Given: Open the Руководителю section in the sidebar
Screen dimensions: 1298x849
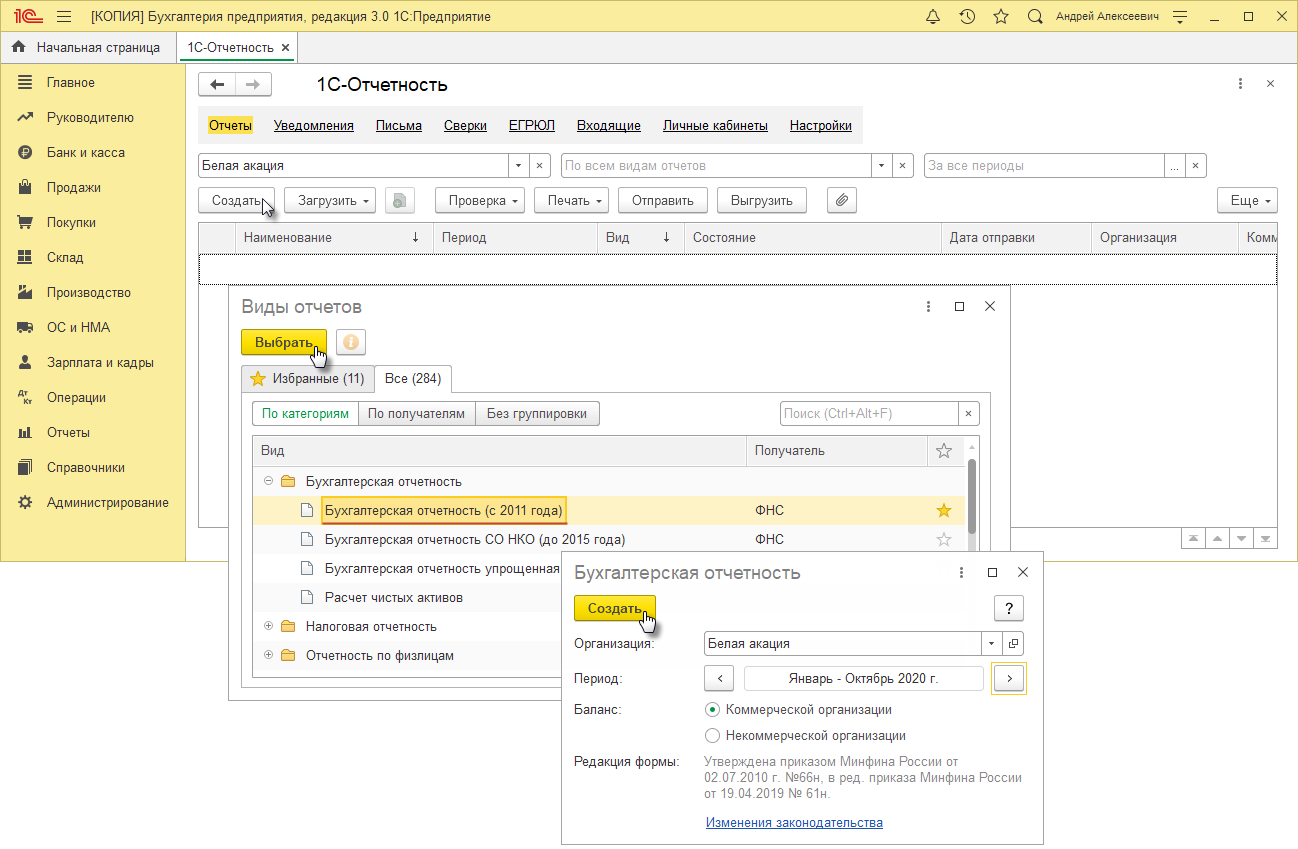Looking at the screenshot, I should (x=90, y=117).
